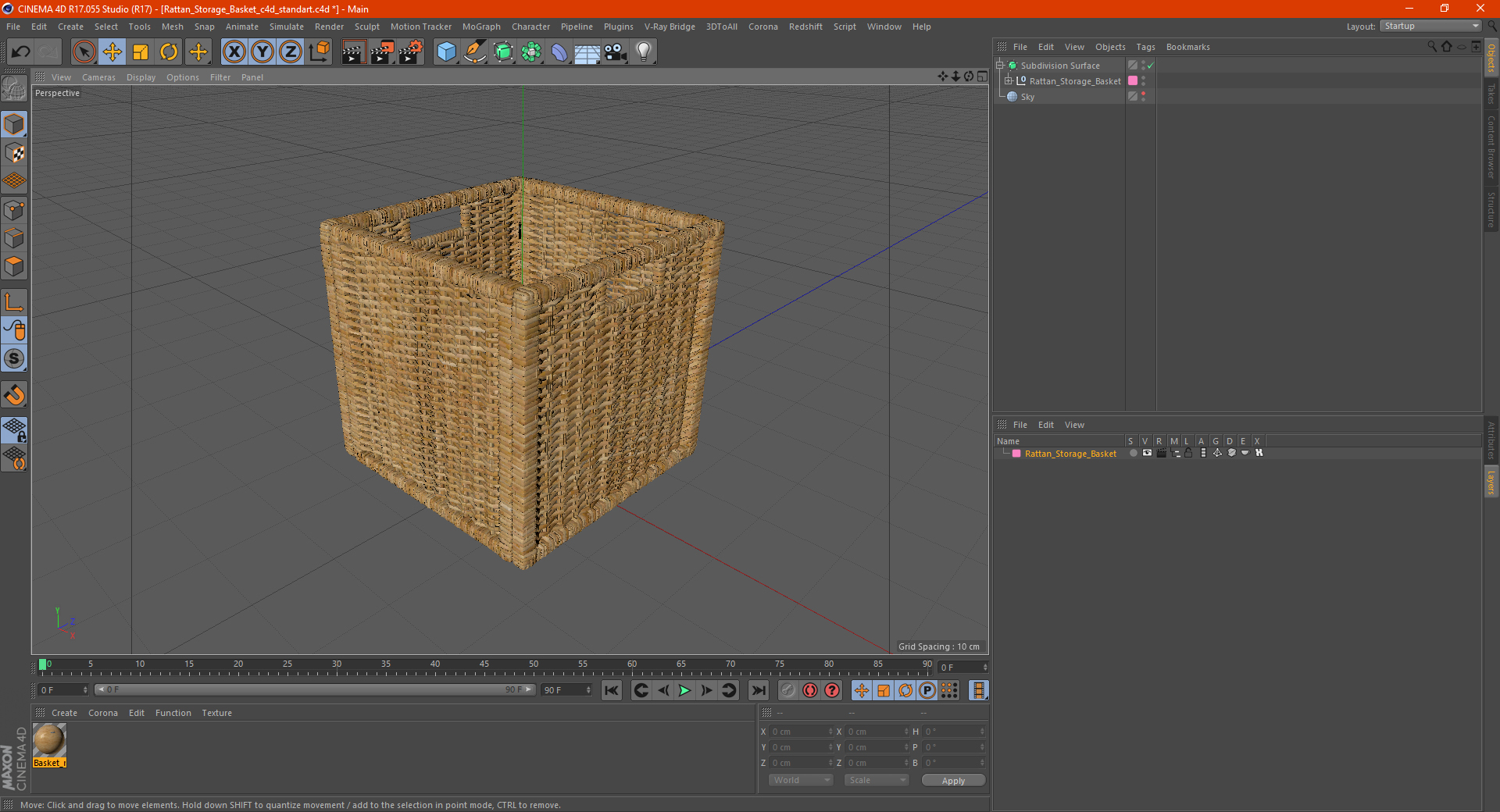
Task: Toggle X axis lock
Action: pos(234,52)
